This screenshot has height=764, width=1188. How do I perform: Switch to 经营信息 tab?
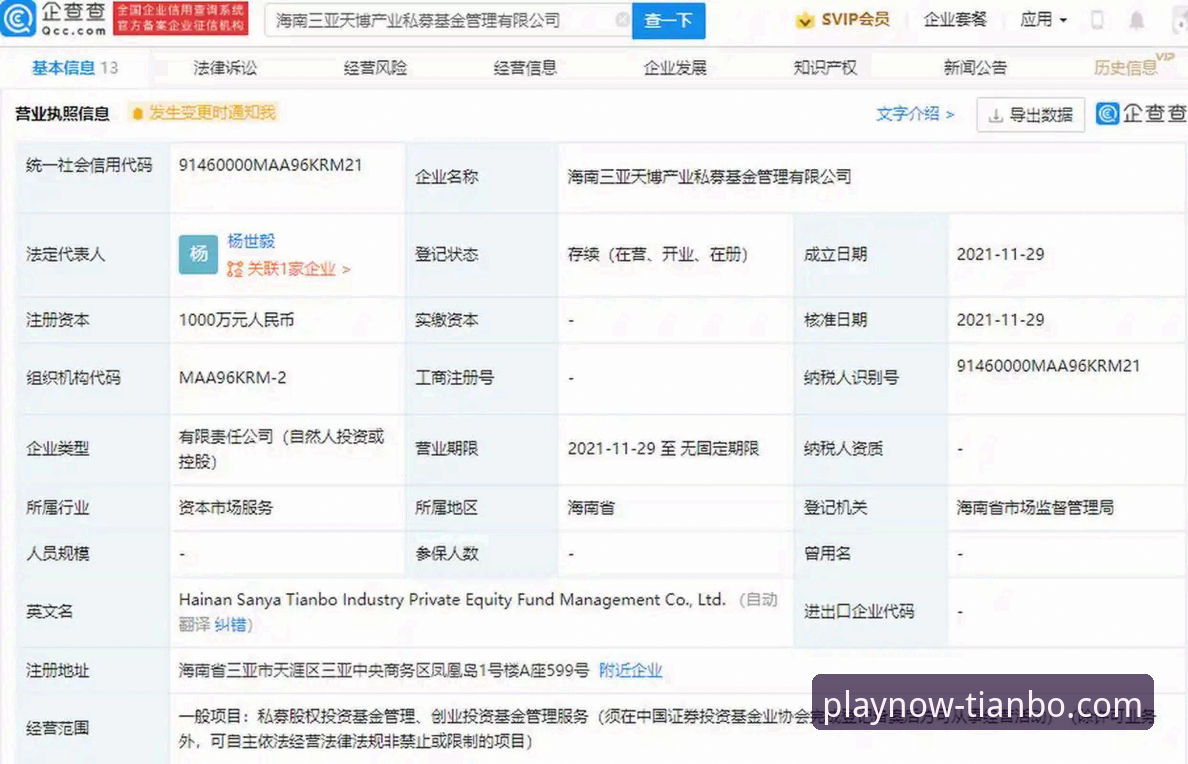[525, 67]
